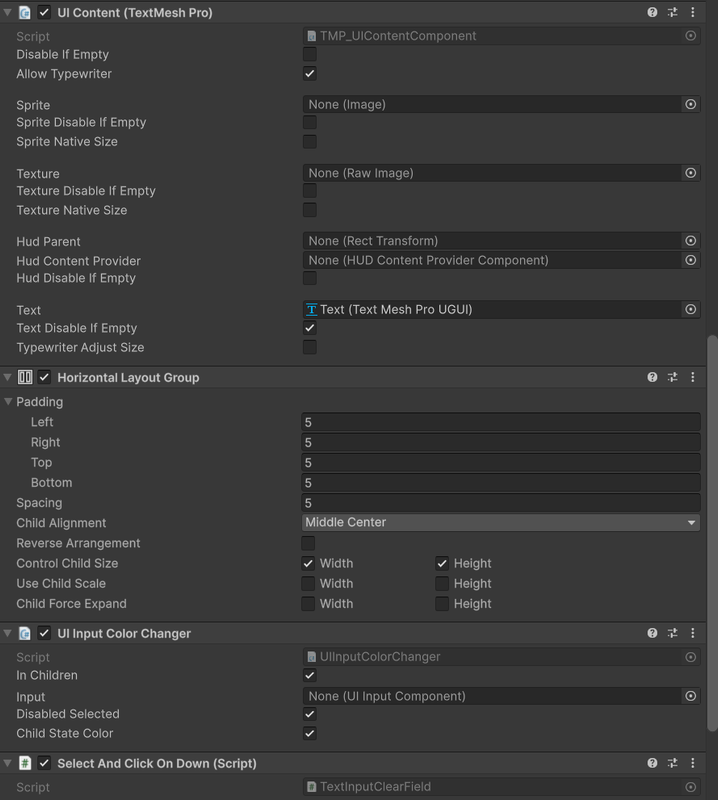Click the Padding Left value field
718x800 pixels.
click(500, 423)
